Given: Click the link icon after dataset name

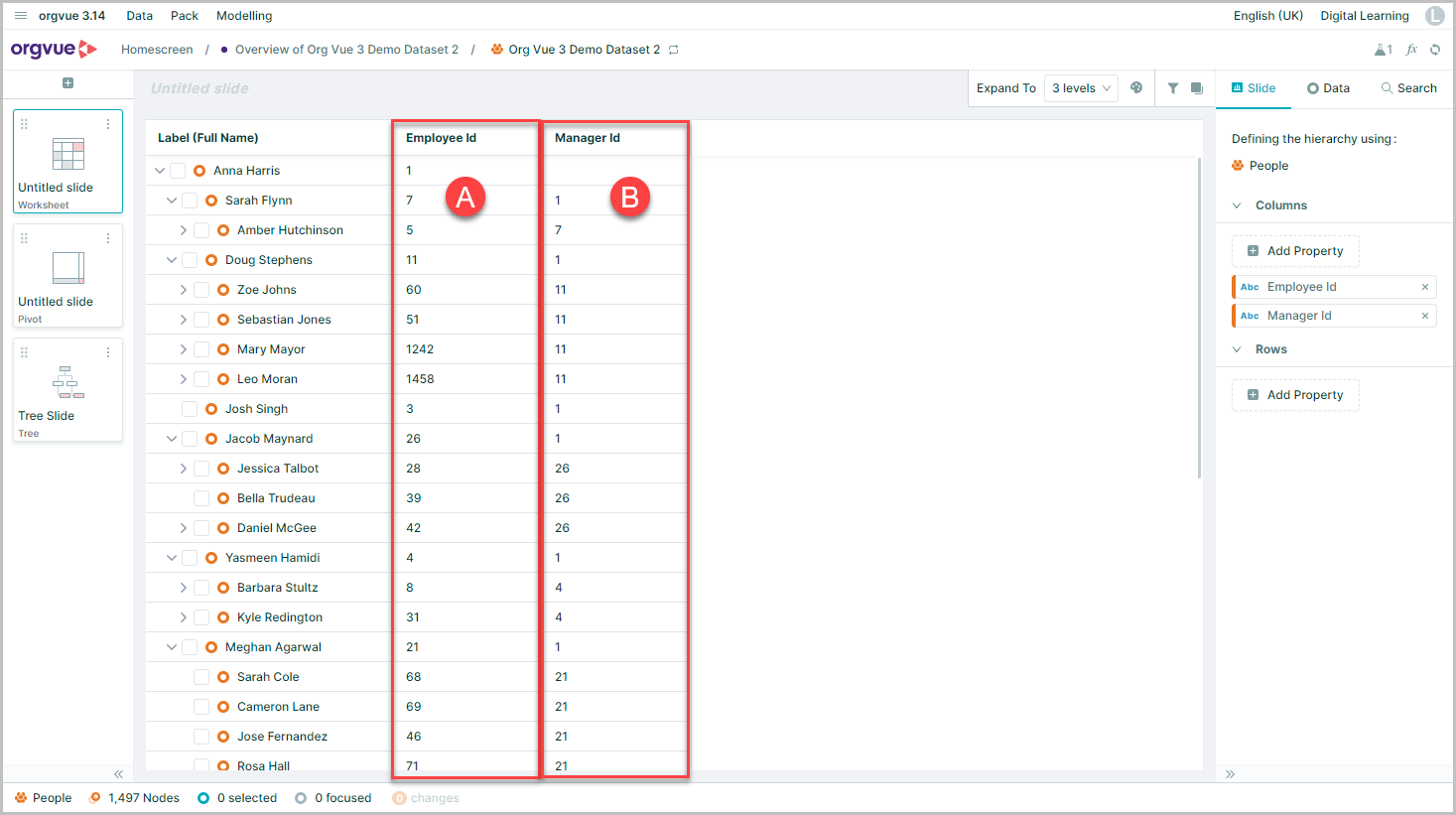Looking at the screenshot, I should click(x=674, y=50).
